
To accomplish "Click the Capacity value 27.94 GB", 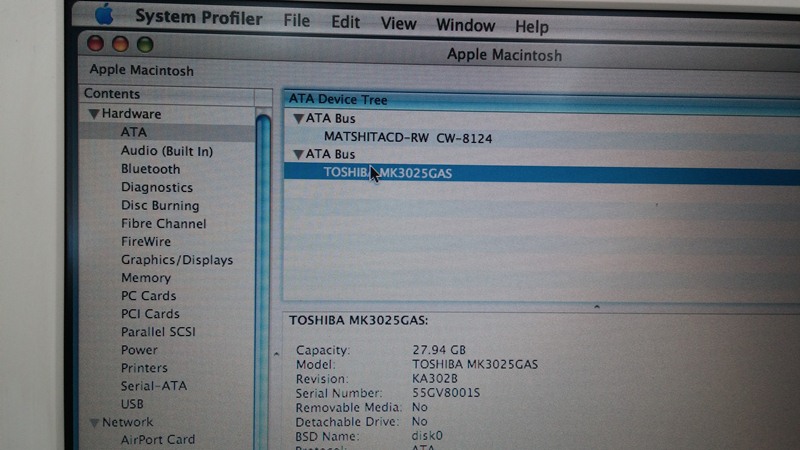I will pos(439,350).
